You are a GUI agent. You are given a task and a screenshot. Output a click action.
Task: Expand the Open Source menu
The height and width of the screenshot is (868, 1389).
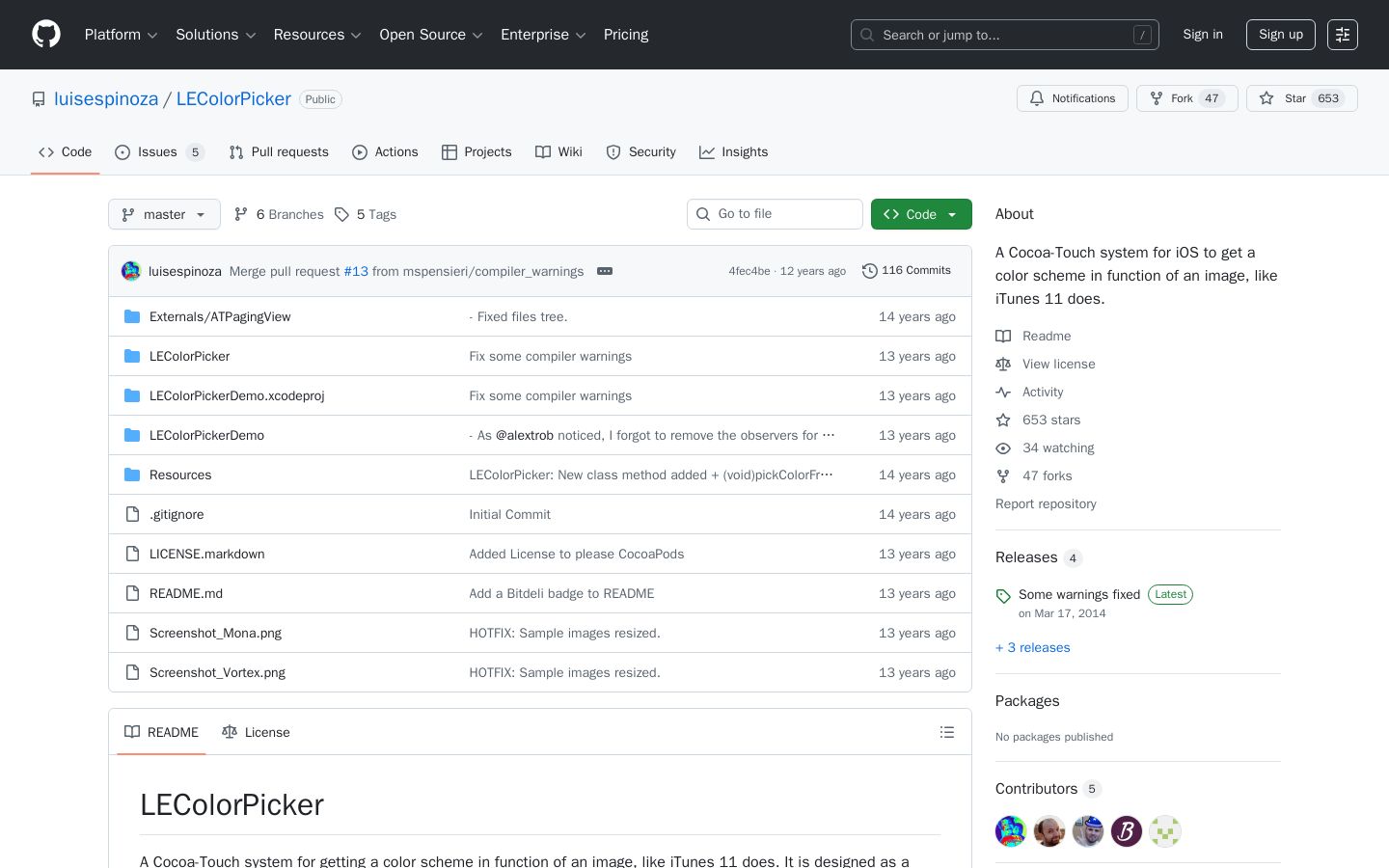coord(431,35)
